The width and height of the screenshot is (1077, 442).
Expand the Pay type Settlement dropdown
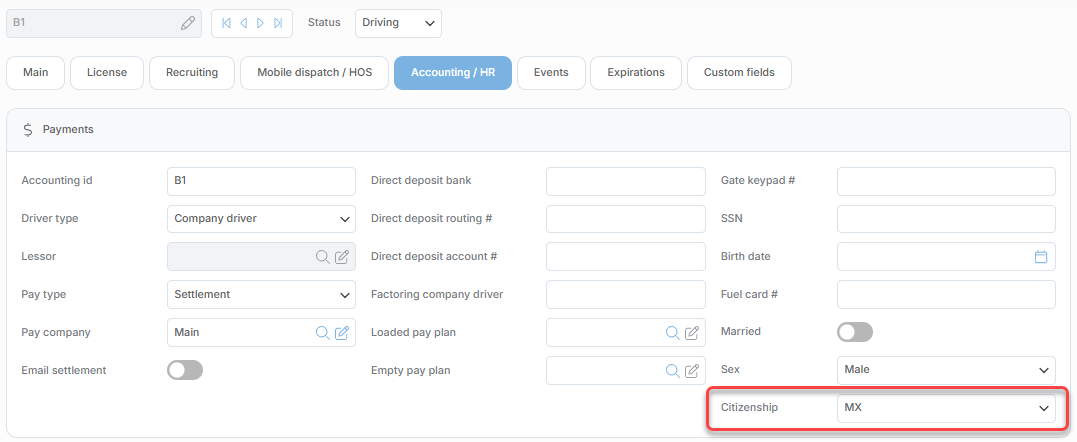262,294
